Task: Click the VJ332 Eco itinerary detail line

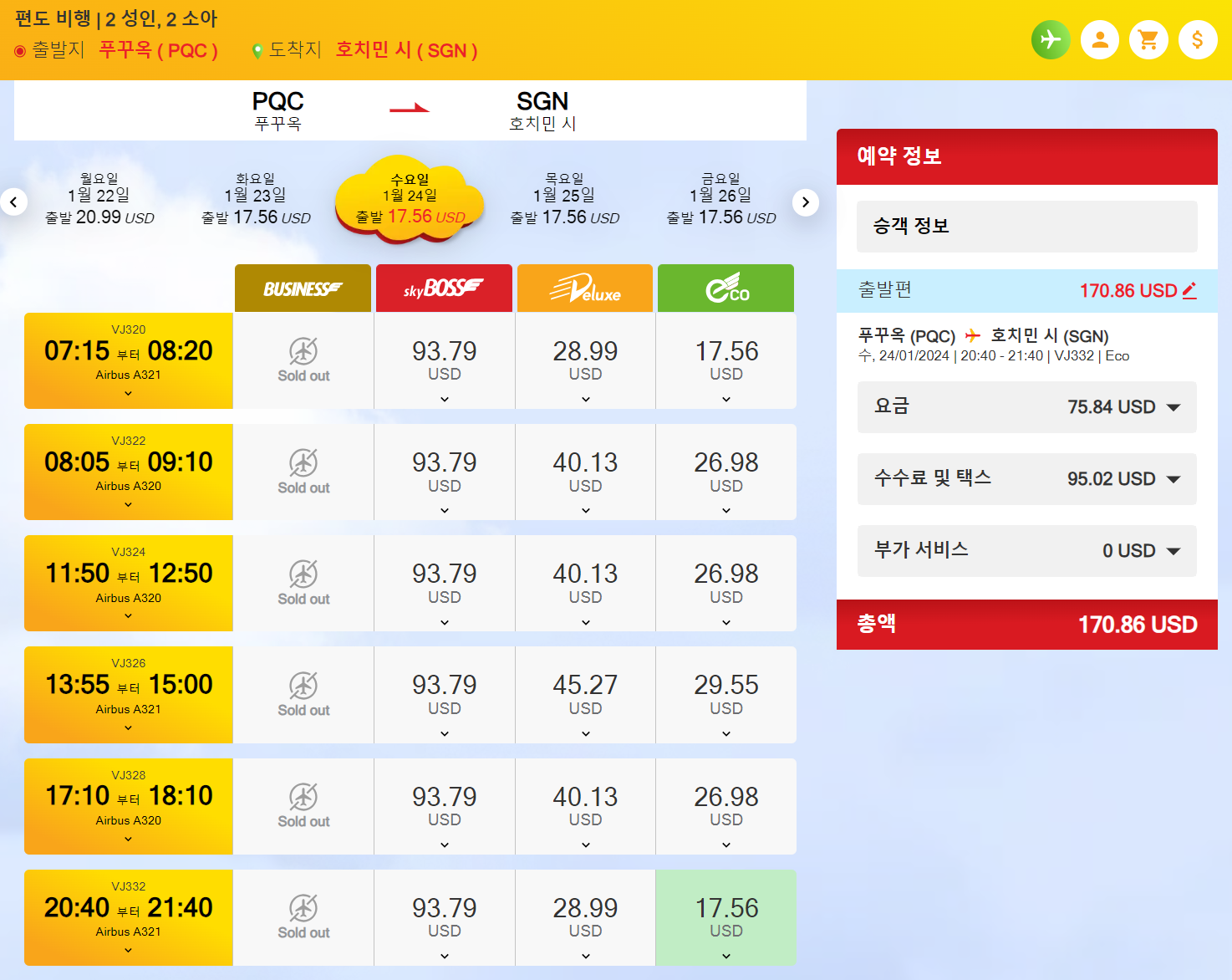Action: click(x=994, y=356)
